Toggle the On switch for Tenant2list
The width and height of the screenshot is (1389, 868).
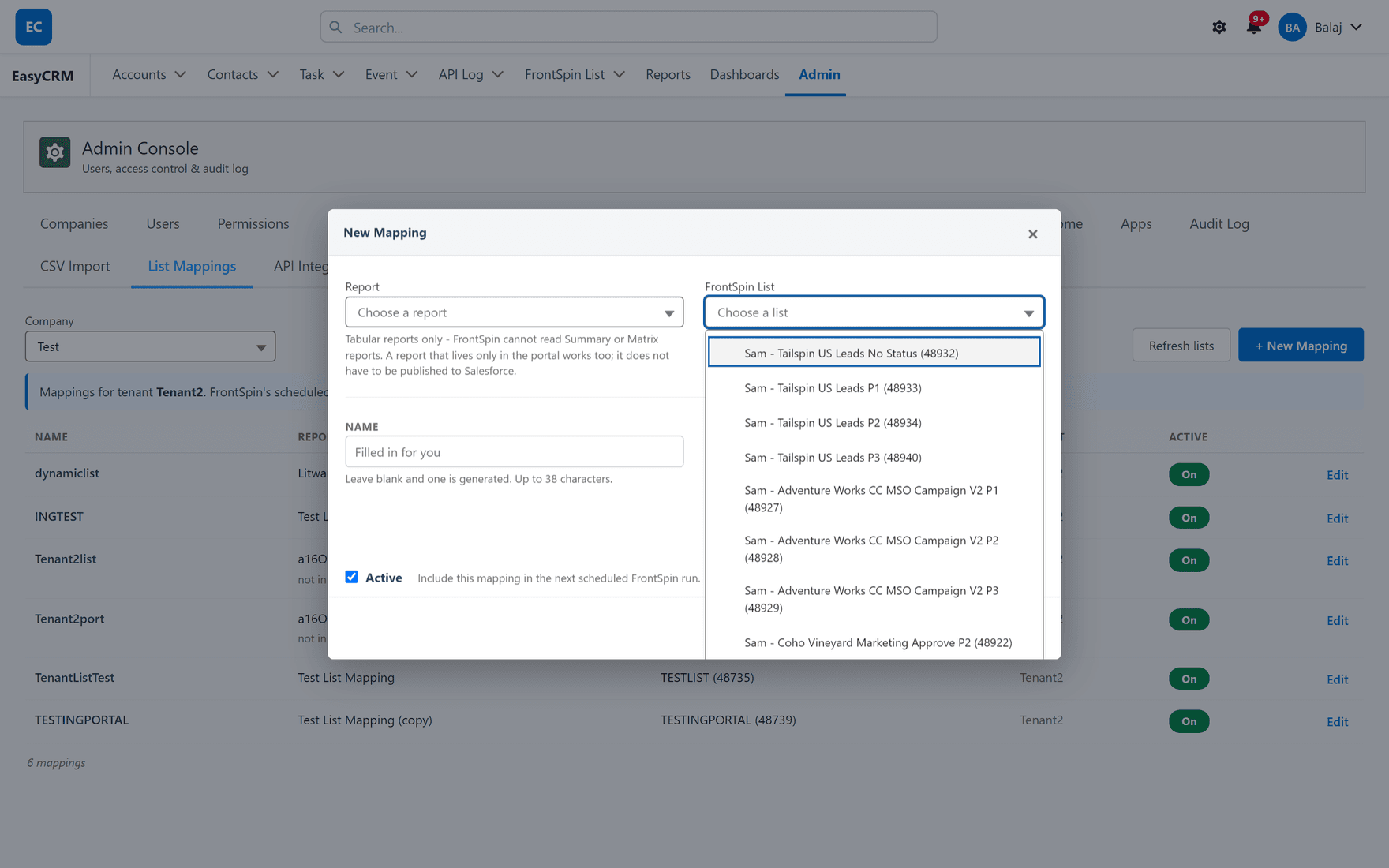(1189, 560)
